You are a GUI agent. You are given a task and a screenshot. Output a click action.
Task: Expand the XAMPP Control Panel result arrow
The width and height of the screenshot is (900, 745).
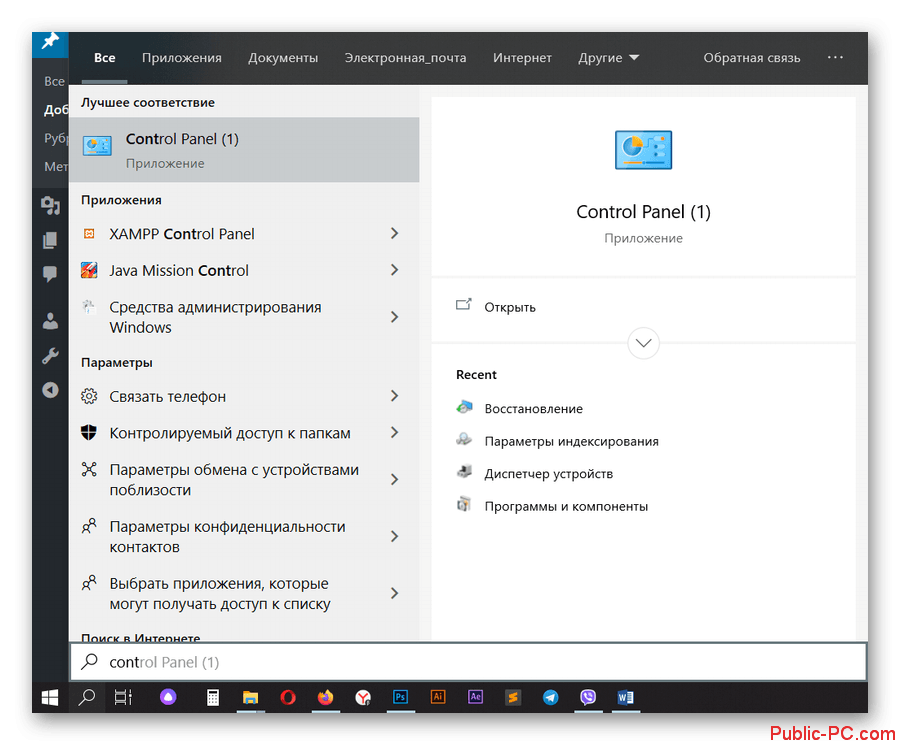[x=394, y=234]
